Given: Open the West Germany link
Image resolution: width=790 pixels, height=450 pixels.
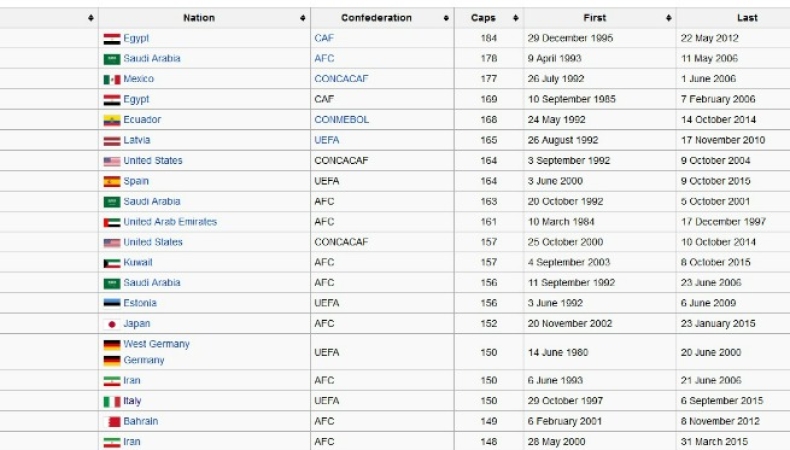Looking at the screenshot, I should [x=157, y=344].
